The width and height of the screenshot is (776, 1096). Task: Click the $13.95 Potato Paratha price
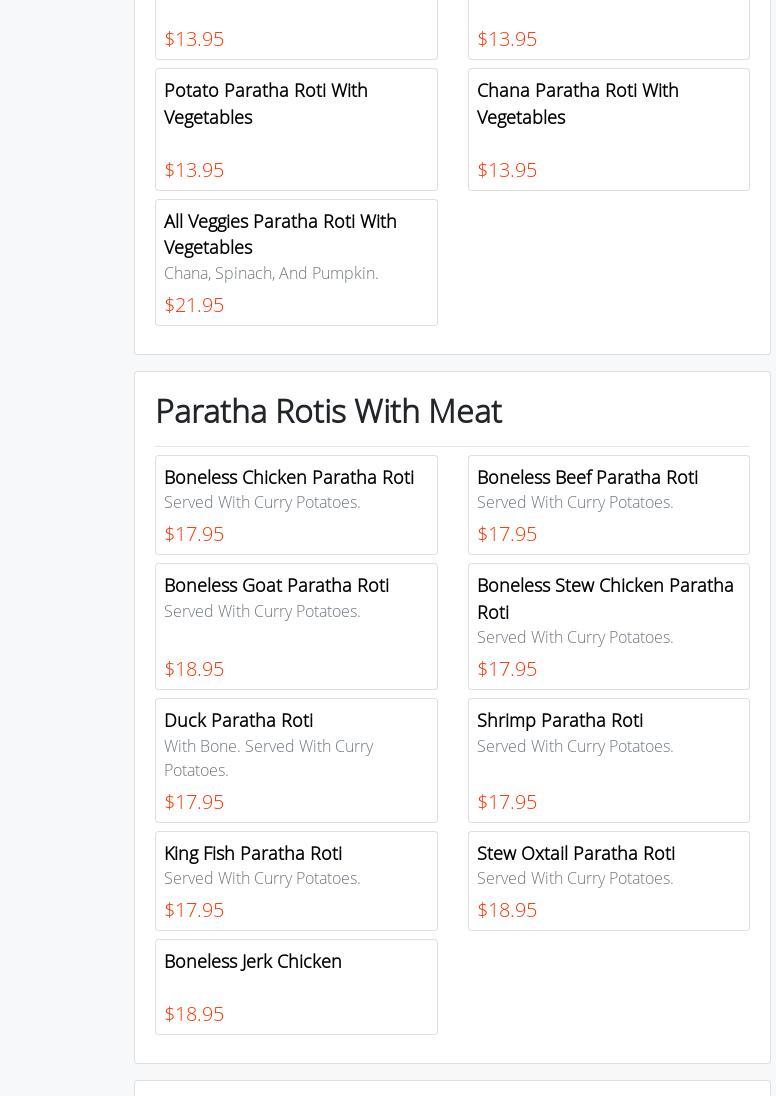194,170
